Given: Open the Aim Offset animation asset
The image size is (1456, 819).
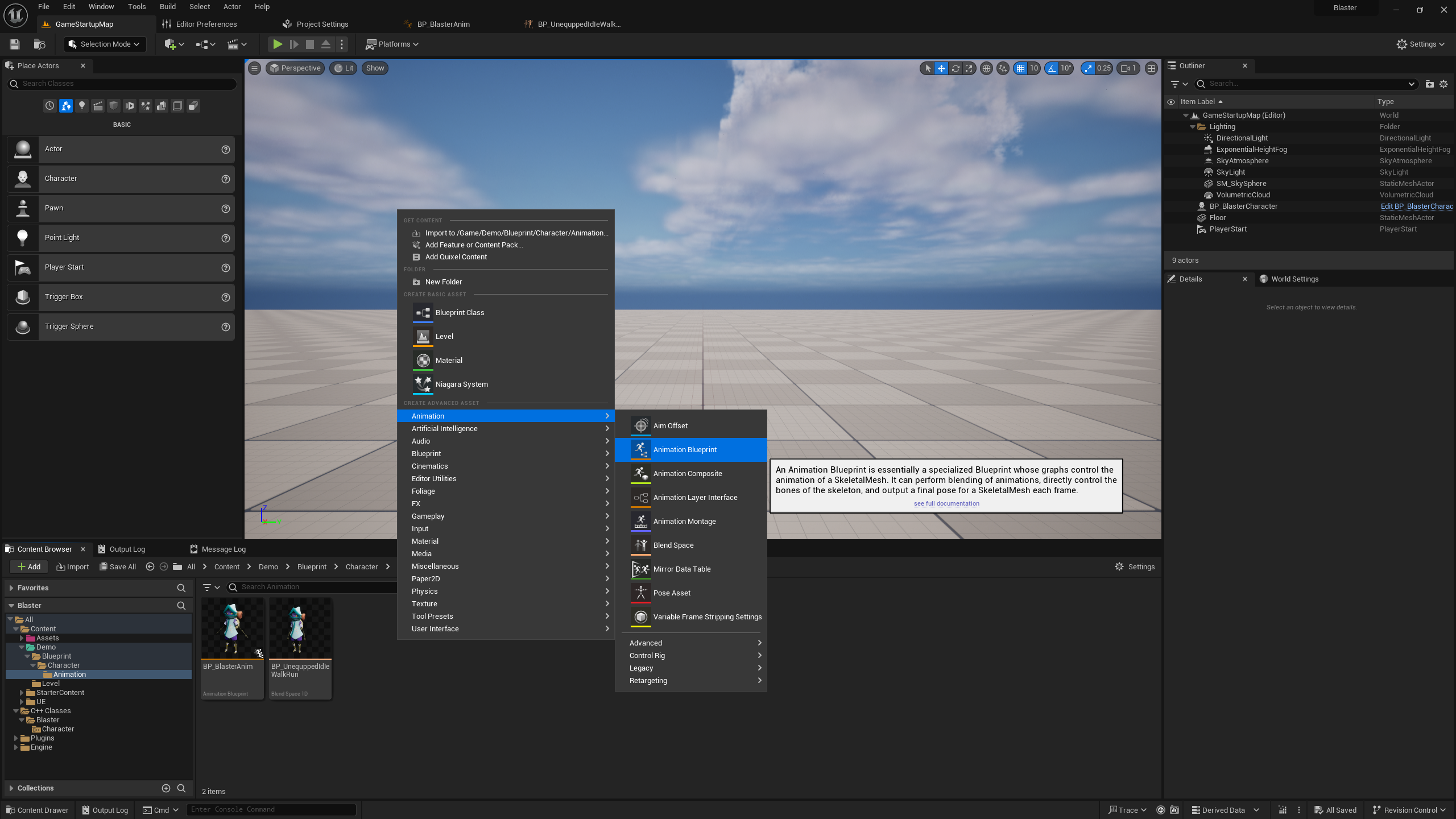Looking at the screenshot, I should (x=670, y=425).
